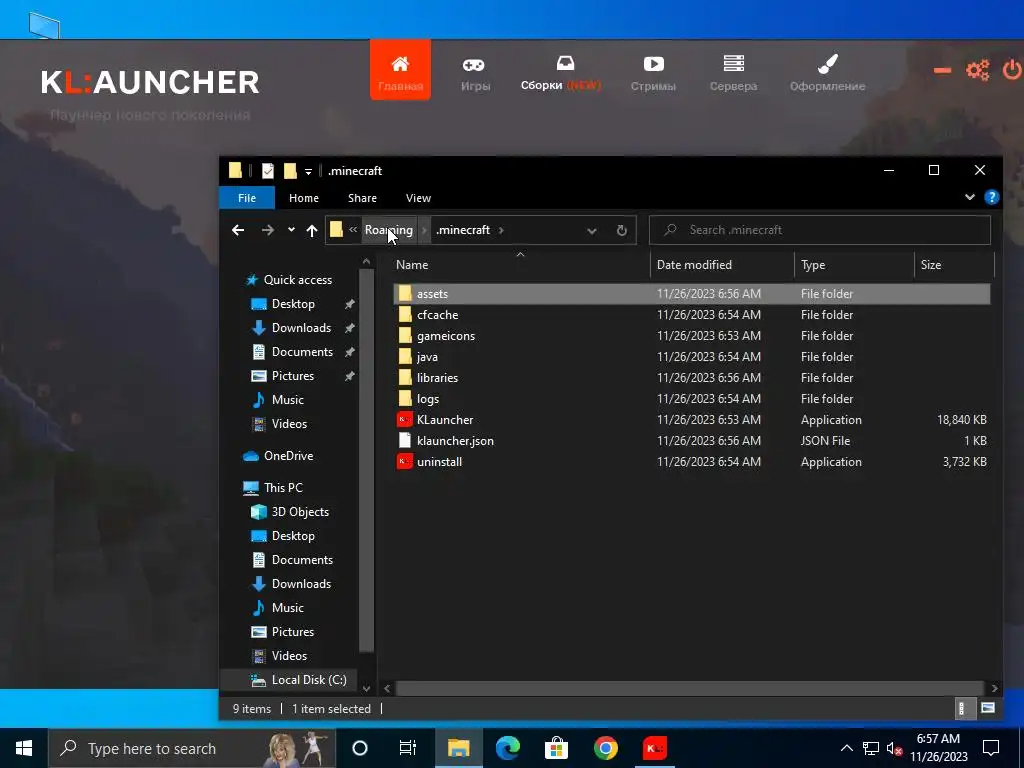Select the libraries folder

692,377
